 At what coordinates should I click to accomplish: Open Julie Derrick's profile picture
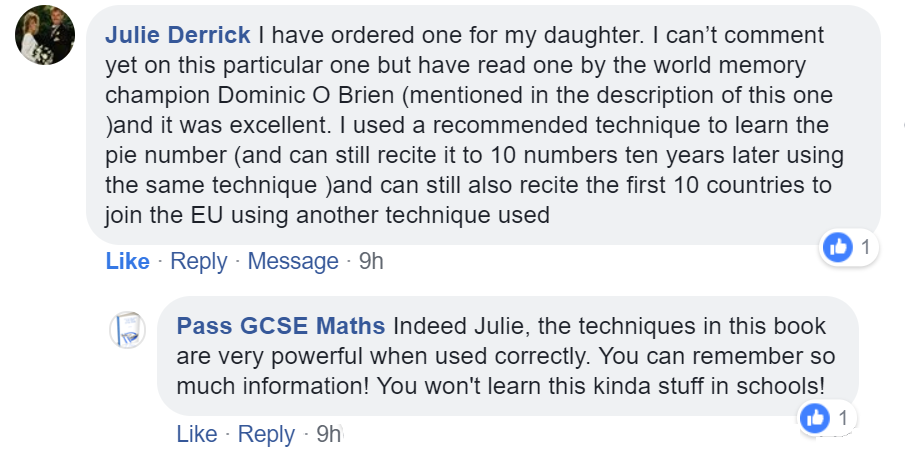pyautogui.click(x=45, y=36)
